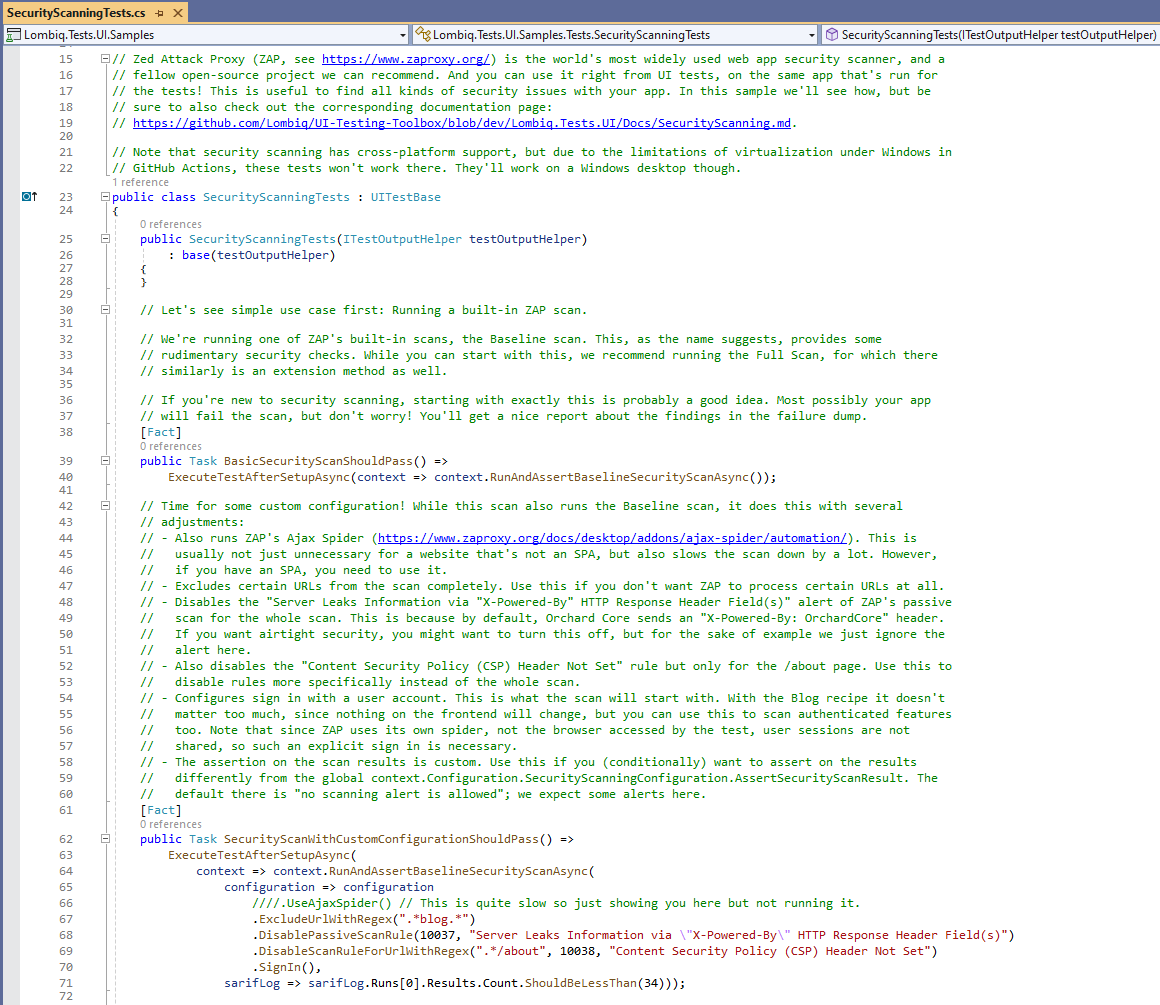Click the ITestOutputHelper parameter type
This screenshot has height=1005, width=1160.
point(402,239)
